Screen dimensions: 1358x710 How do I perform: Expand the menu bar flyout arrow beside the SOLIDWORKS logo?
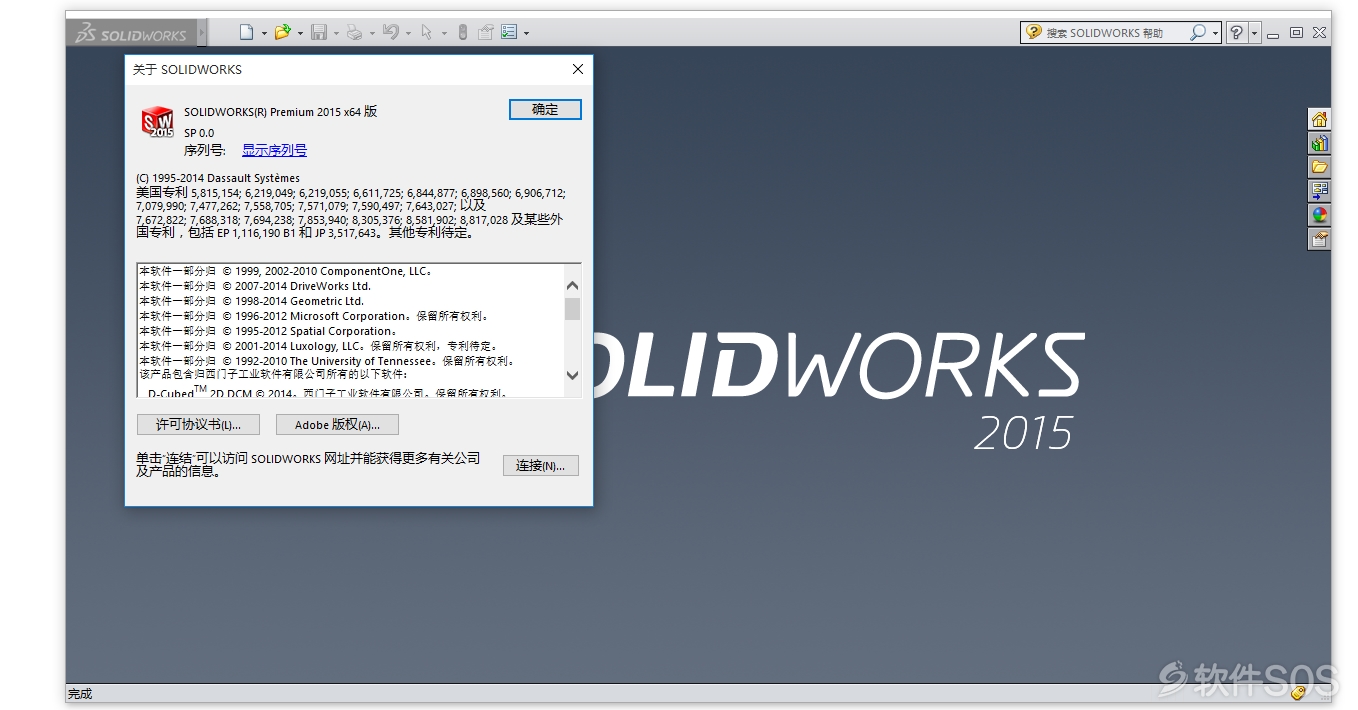pyautogui.click(x=202, y=33)
